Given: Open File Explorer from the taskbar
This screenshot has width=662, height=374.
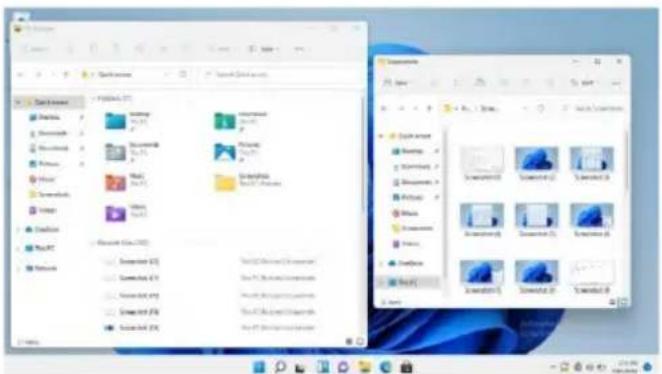Looking at the screenshot, I should coord(364,366).
